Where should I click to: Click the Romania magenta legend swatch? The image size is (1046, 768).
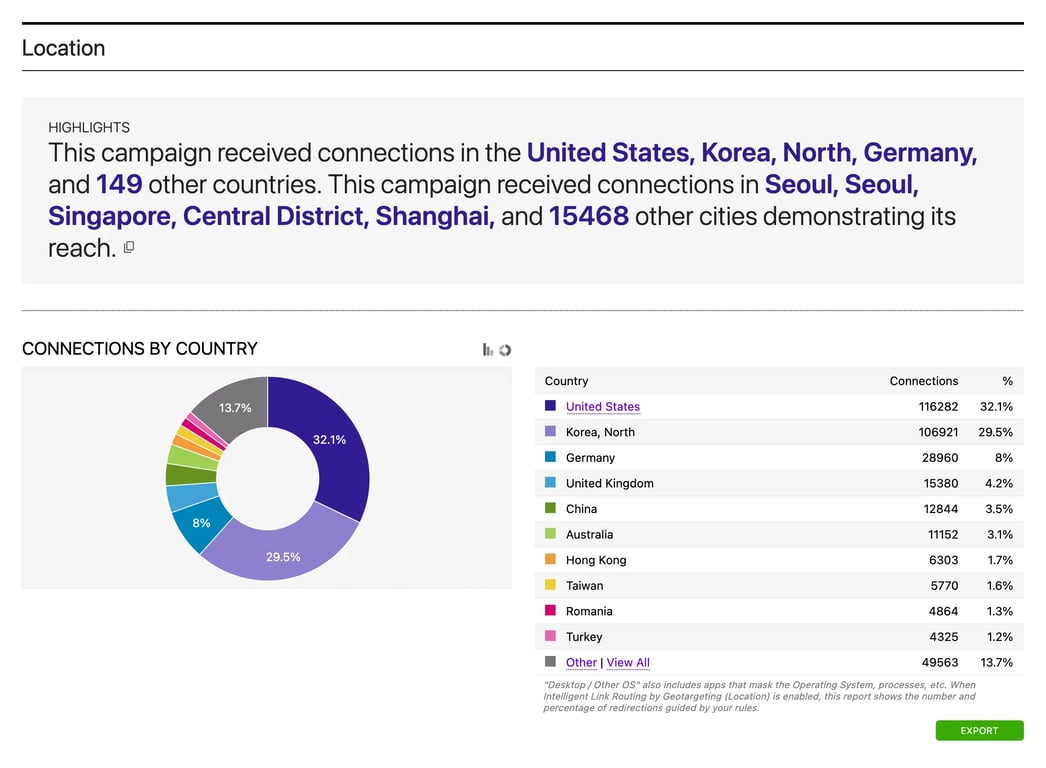tap(550, 611)
